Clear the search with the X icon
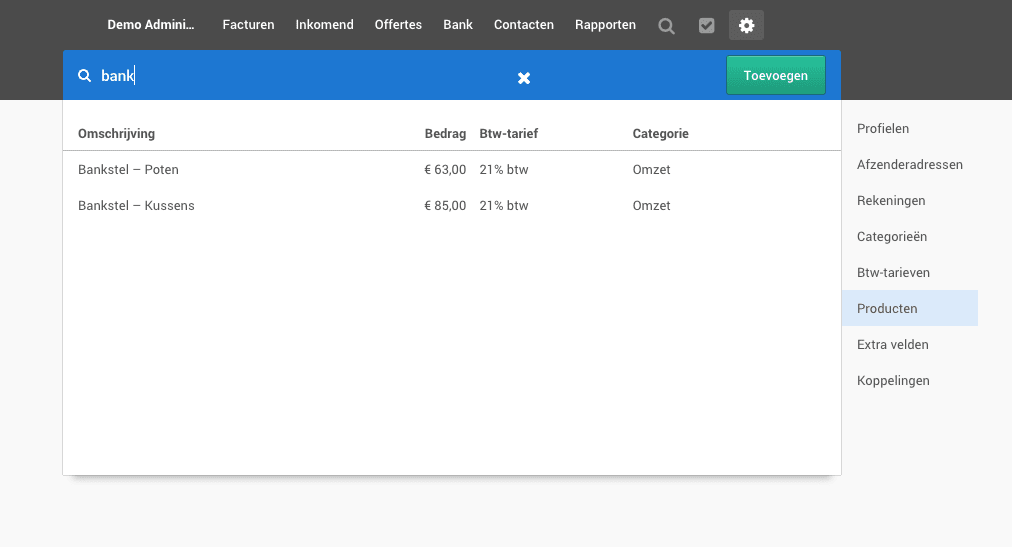The height and width of the screenshot is (547, 1012). point(524,78)
